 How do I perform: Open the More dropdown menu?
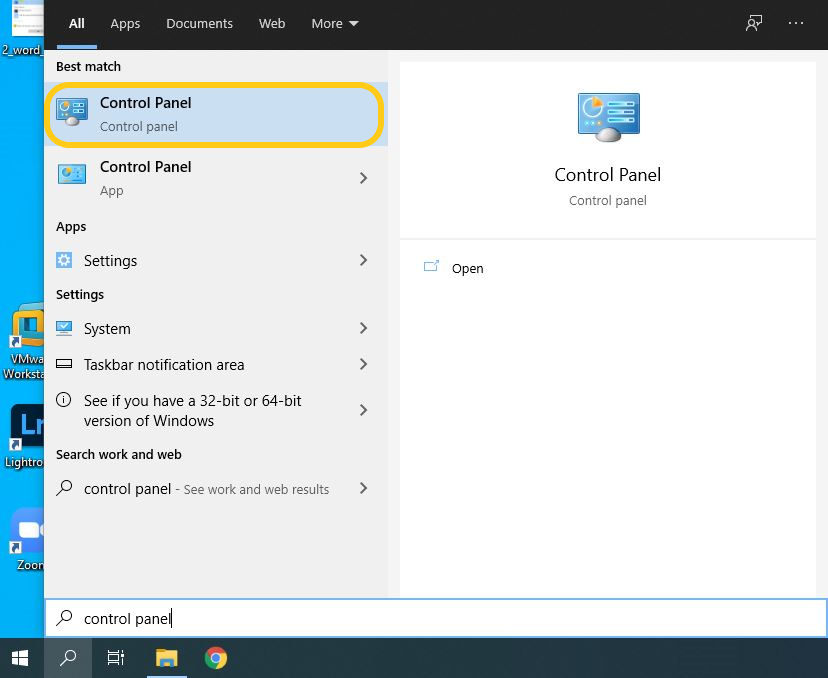tap(335, 24)
